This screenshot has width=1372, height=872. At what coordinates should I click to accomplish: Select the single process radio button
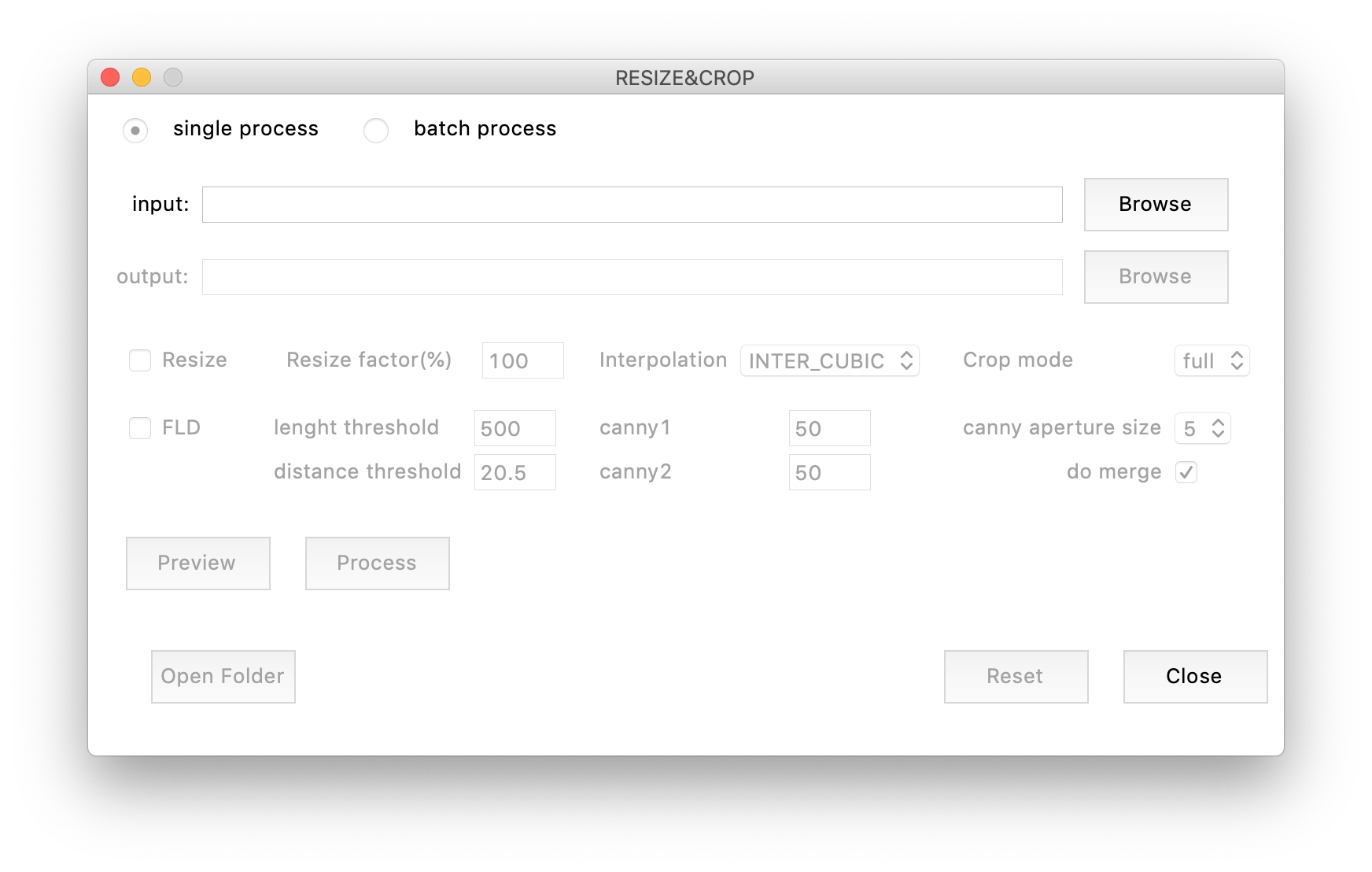[x=135, y=131]
